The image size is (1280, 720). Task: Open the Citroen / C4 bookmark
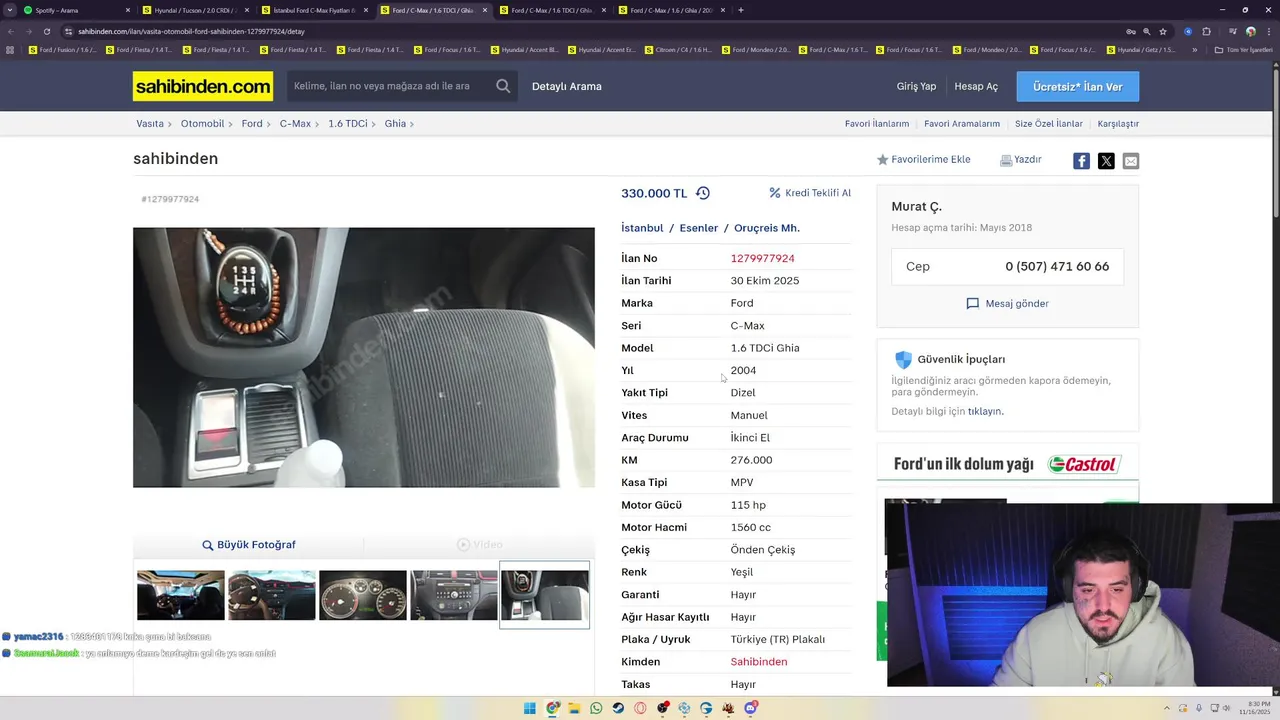pyautogui.click(x=680, y=50)
